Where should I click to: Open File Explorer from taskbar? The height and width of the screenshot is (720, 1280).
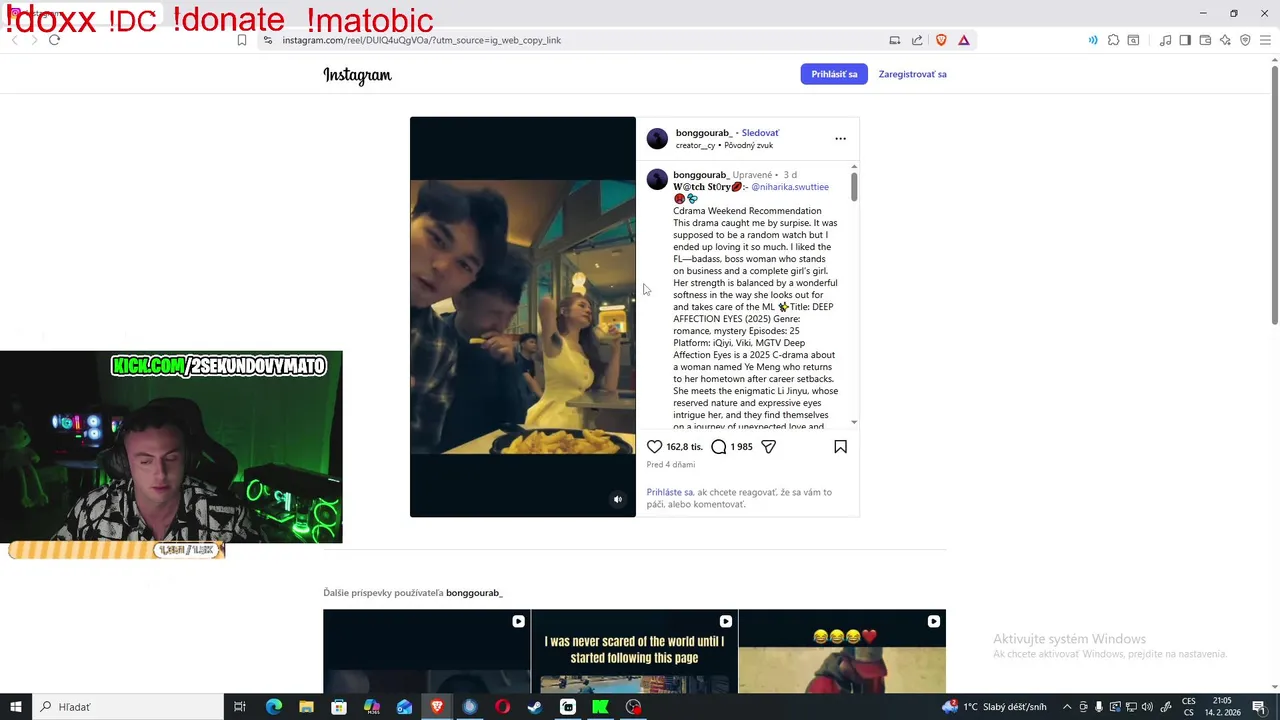tap(306, 707)
